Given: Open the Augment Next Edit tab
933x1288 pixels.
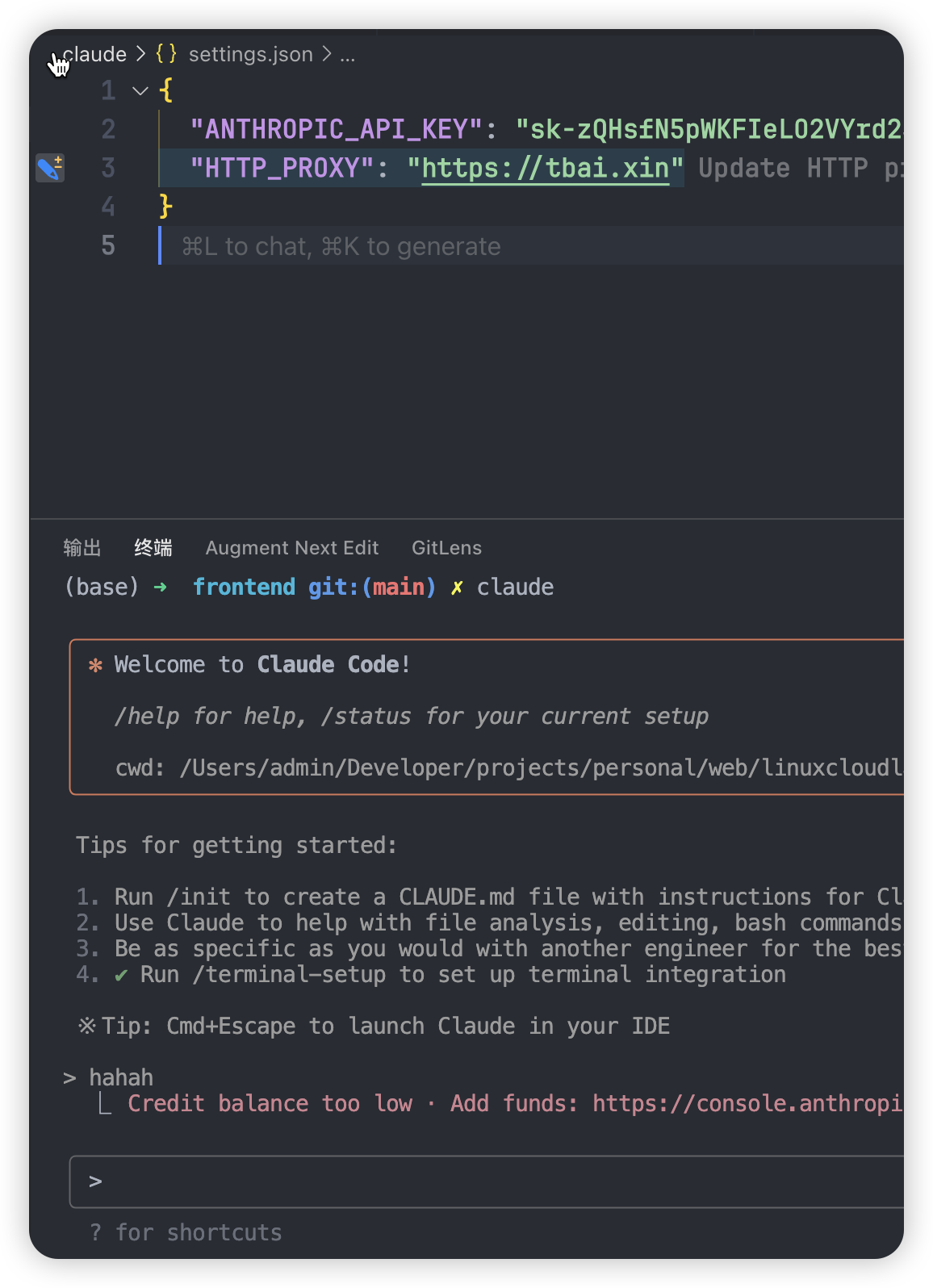Looking at the screenshot, I should [292, 548].
